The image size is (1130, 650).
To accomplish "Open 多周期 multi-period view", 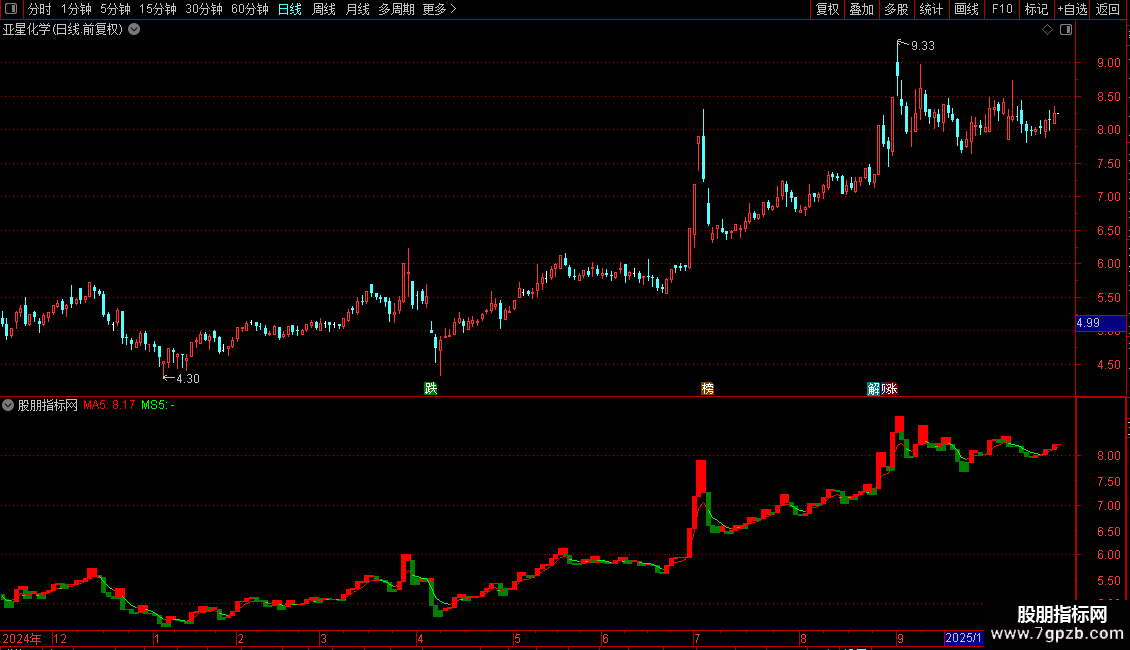I will click(396, 9).
